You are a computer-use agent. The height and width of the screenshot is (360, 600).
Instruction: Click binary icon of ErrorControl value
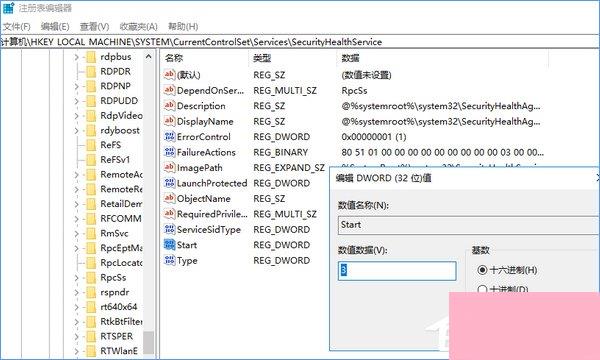pyautogui.click(x=169, y=136)
